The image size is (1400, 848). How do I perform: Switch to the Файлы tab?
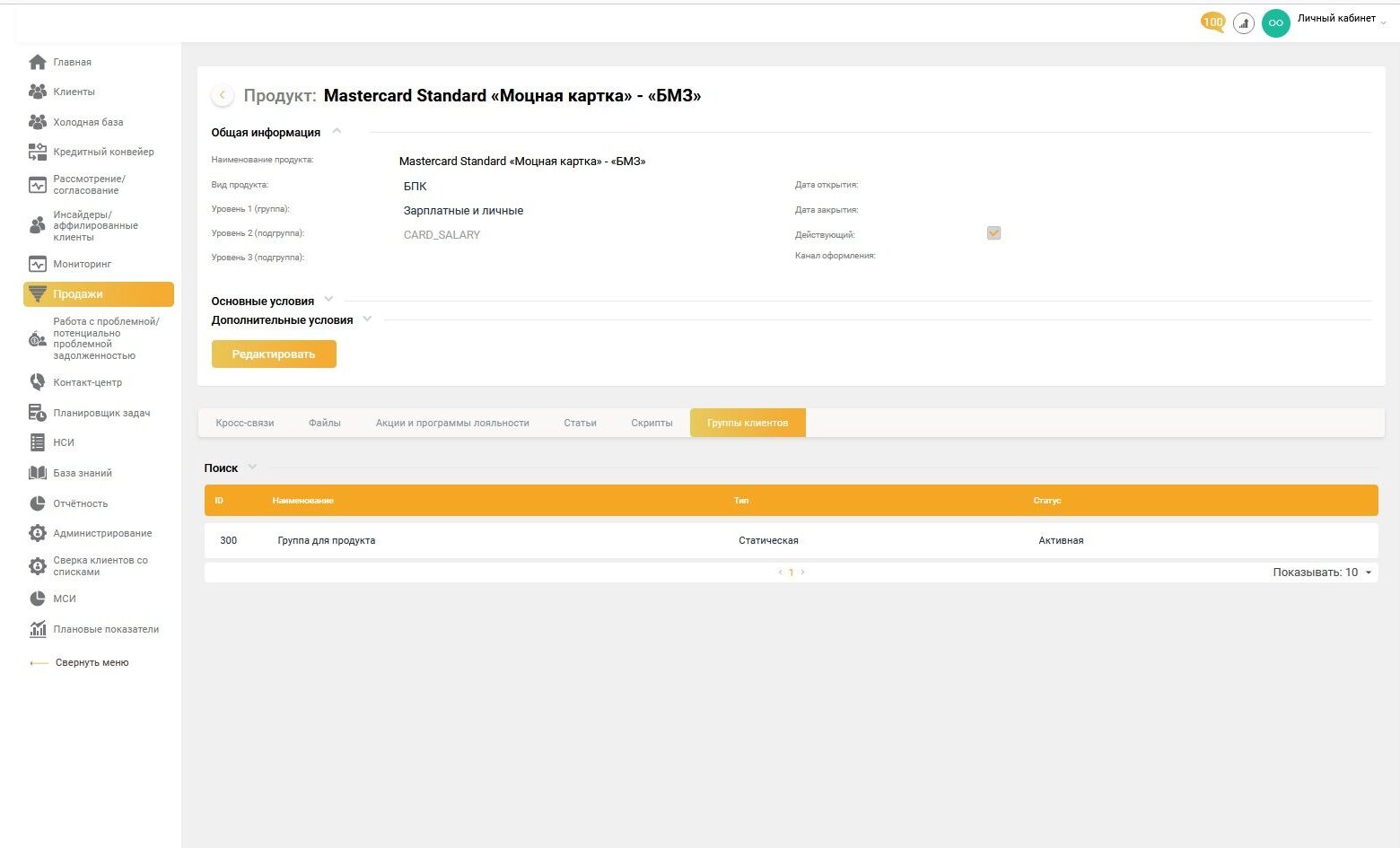(325, 423)
